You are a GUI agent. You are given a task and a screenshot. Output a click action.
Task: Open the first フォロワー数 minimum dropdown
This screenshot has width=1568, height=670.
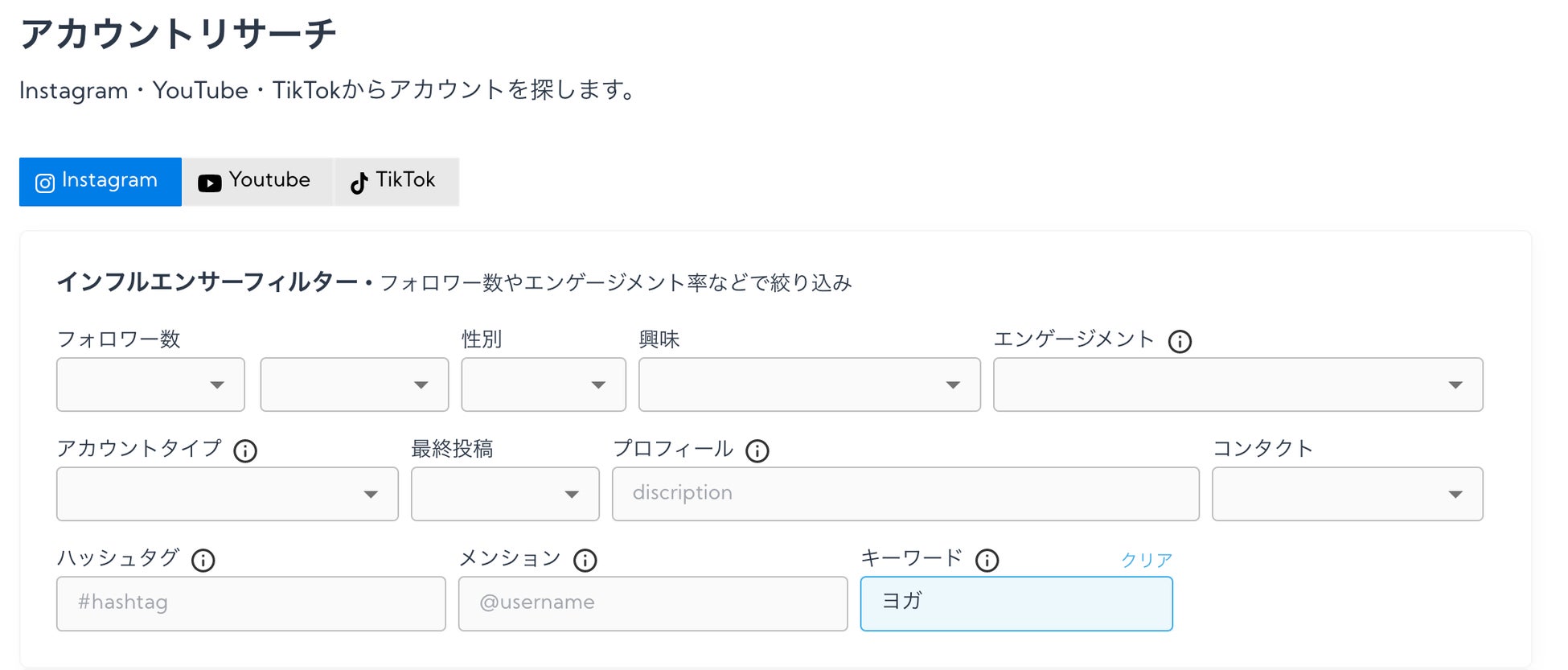[150, 384]
